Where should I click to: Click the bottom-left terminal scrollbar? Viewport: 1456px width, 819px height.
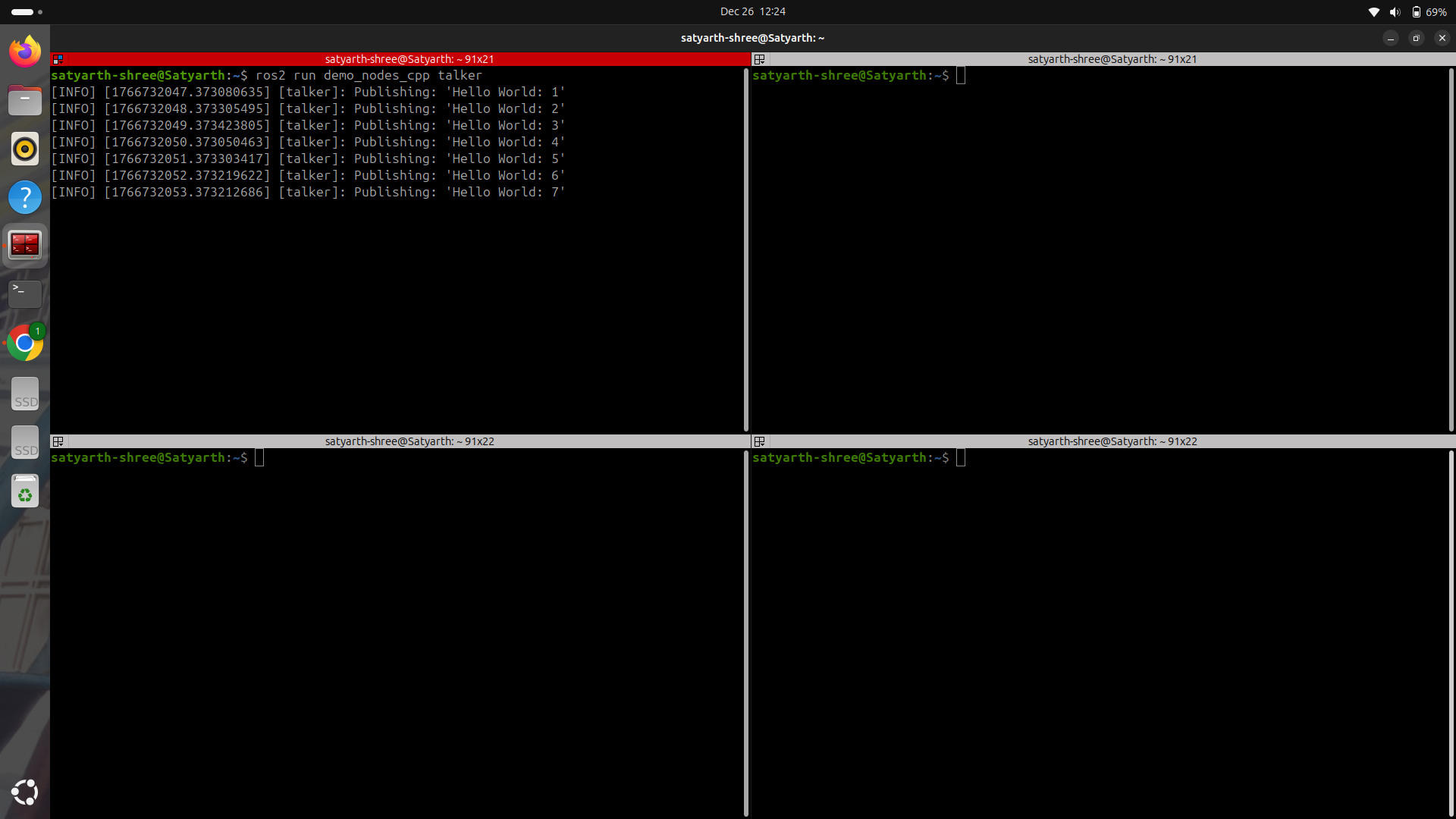pyautogui.click(x=746, y=633)
